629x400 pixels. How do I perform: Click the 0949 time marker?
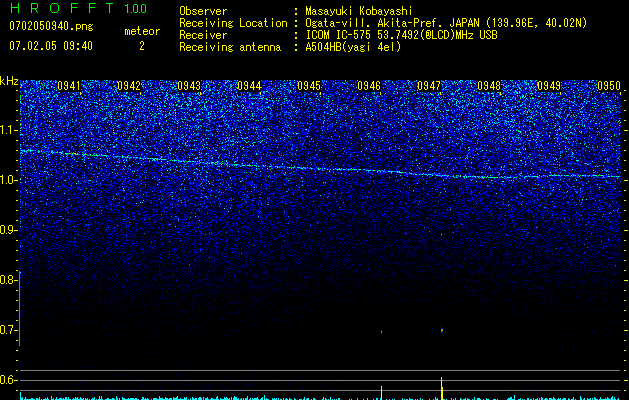[x=549, y=86]
